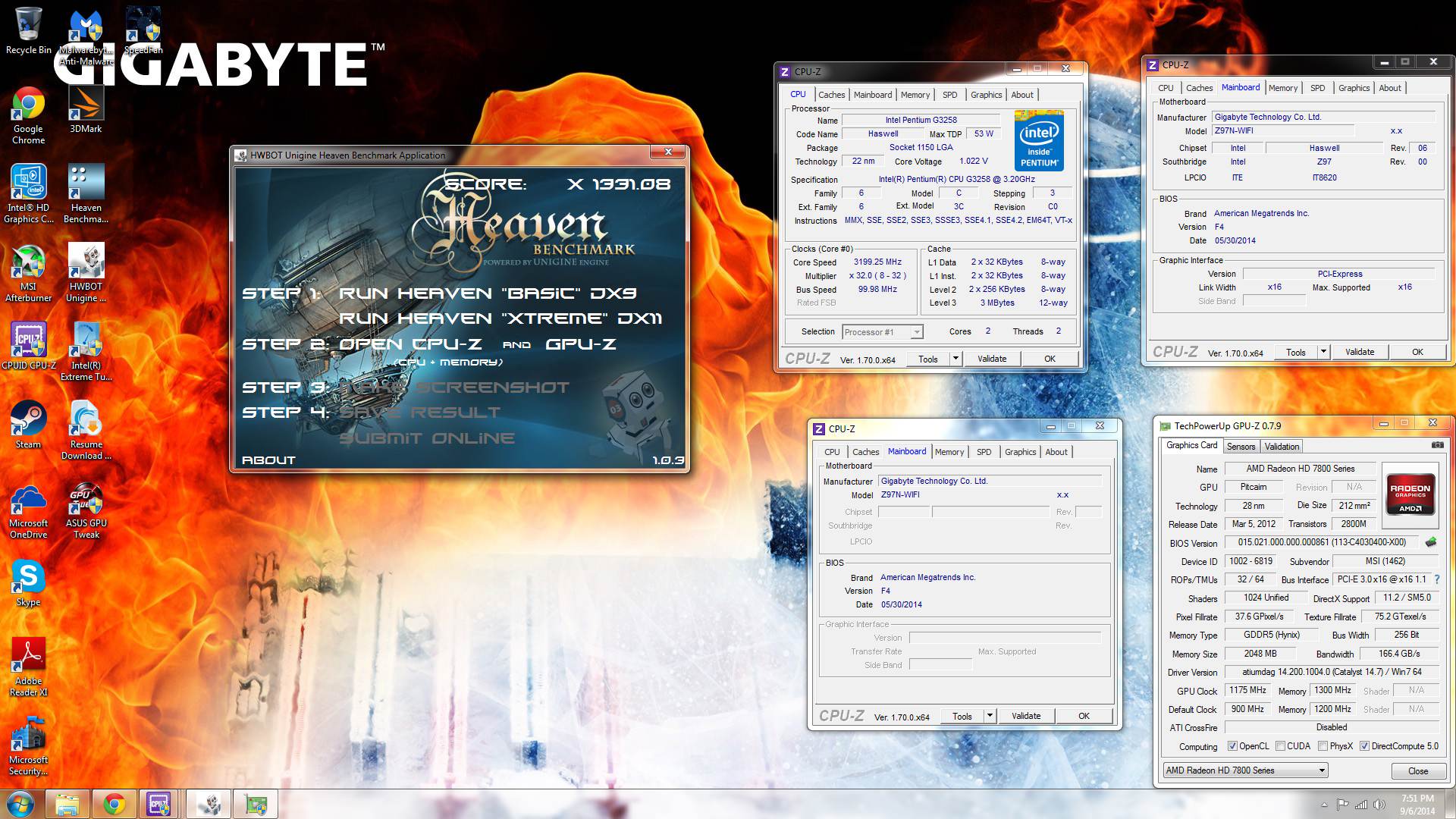Open Memory tab in top-right CPU-Z window
The image size is (1456, 819).
tap(1282, 88)
